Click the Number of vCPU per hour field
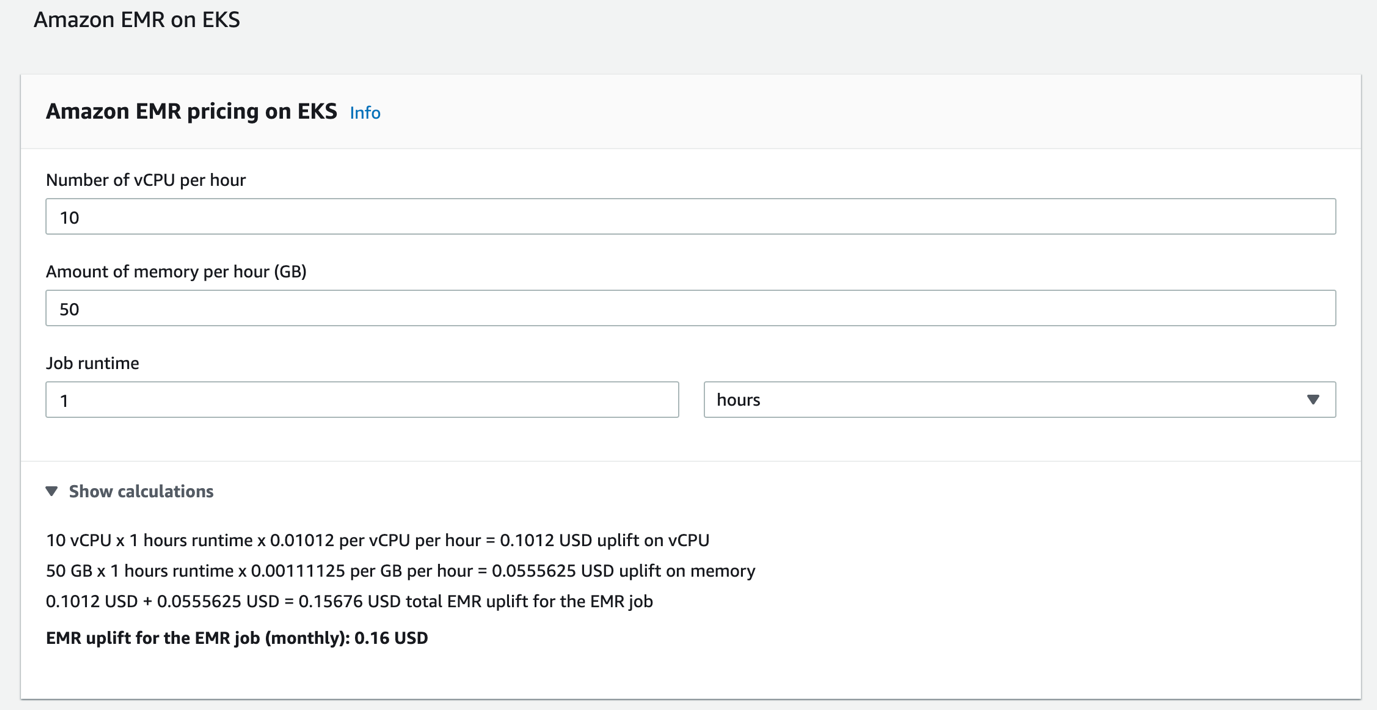The image size is (1377, 710). point(690,217)
